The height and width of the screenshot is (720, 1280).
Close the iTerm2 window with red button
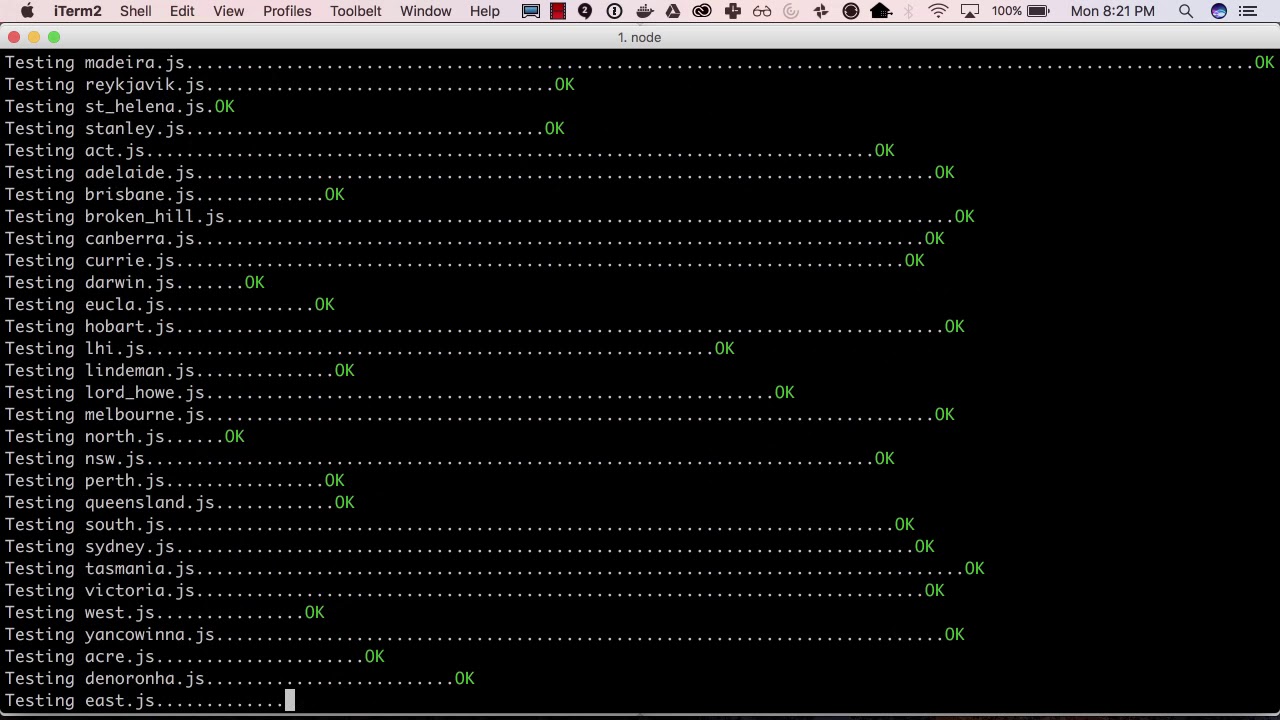pos(13,37)
